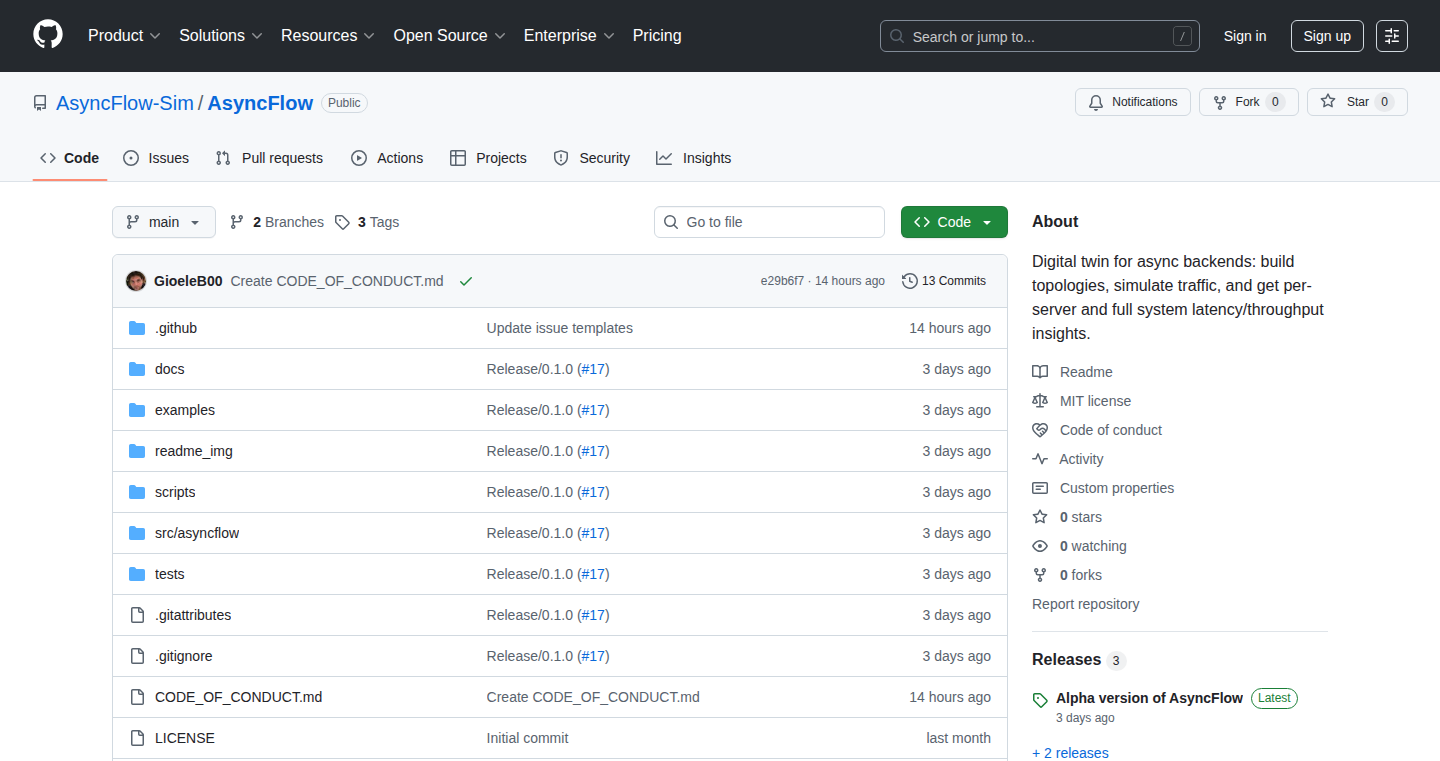The width and height of the screenshot is (1440, 761).
Task: Click the docs folder icon
Action: [x=137, y=369]
